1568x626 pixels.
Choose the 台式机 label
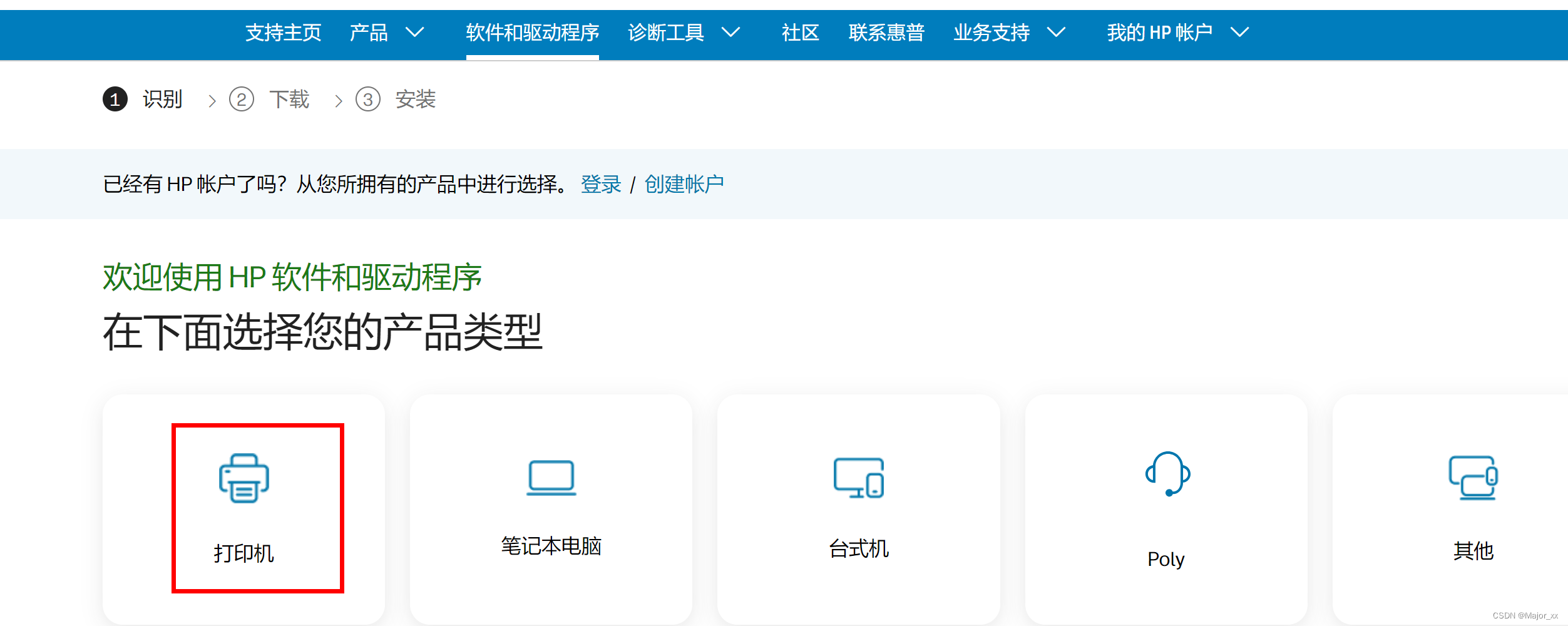point(859,549)
